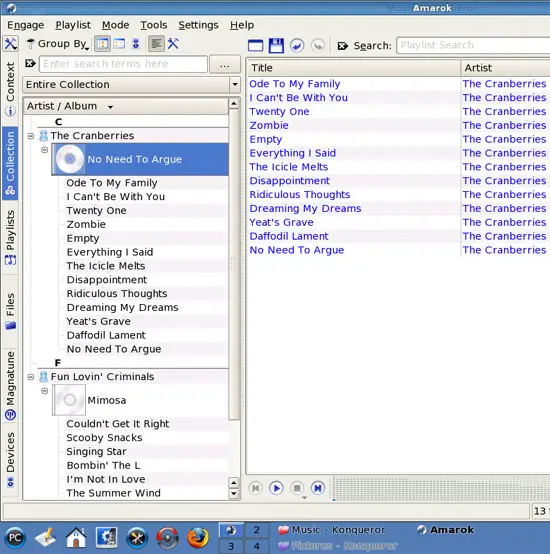Open the Entire Collection combo box
Screen dimensions: 550x554
click(131, 85)
